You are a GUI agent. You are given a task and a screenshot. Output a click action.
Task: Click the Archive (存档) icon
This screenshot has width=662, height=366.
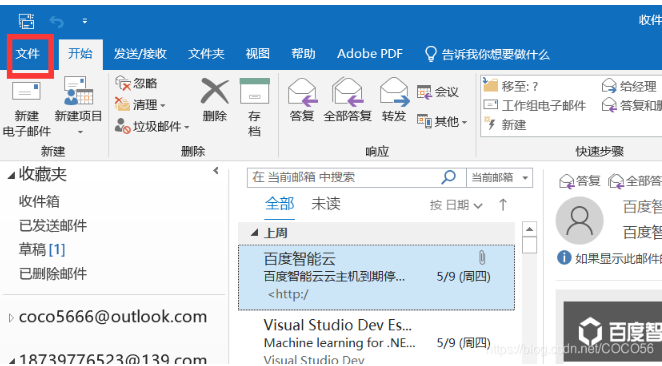[x=255, y=91]
